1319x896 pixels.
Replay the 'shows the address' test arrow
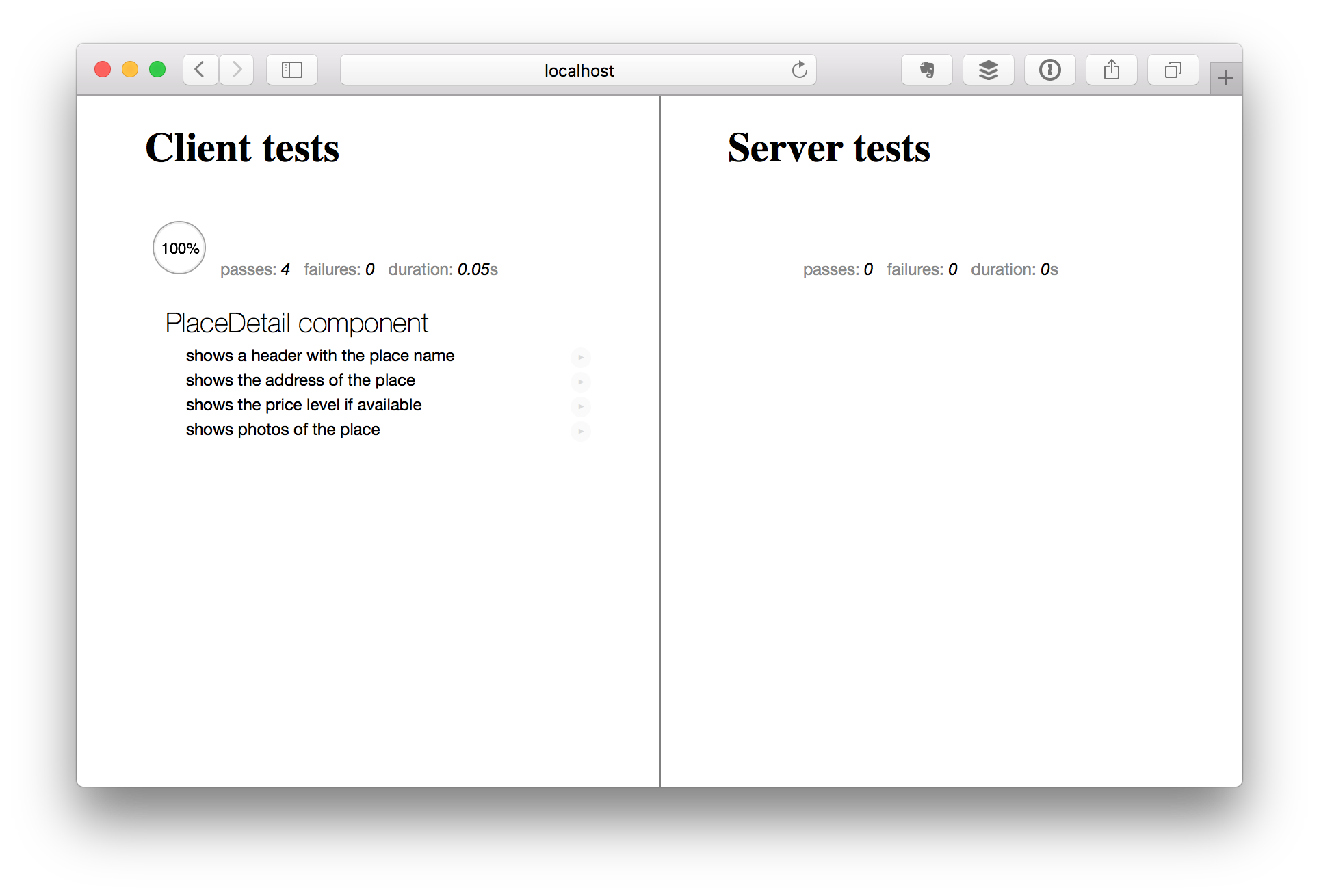[x=580, y=382]
